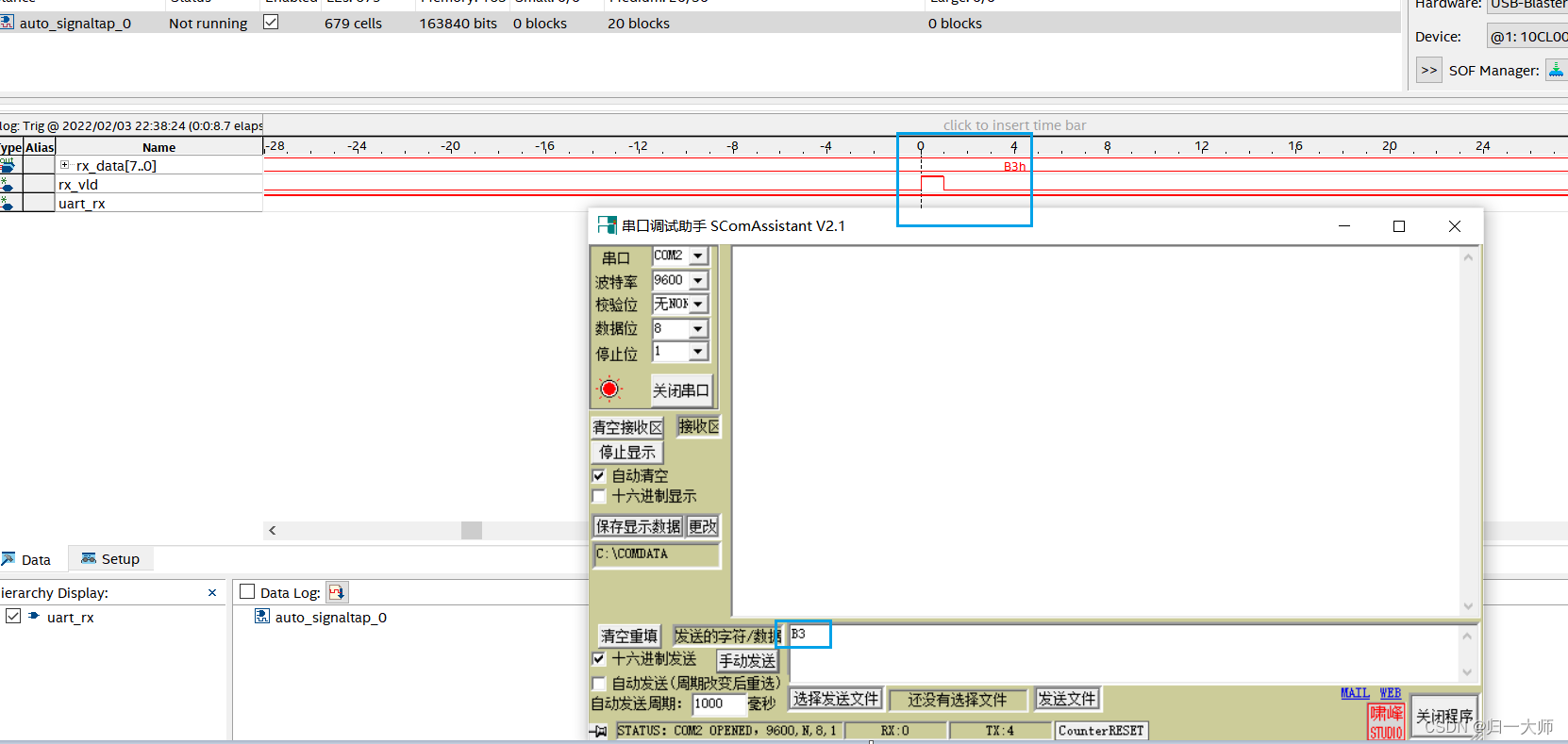
Task: Open the 波特率 9600 baud dropdown
Action: [x=698, y=281]
